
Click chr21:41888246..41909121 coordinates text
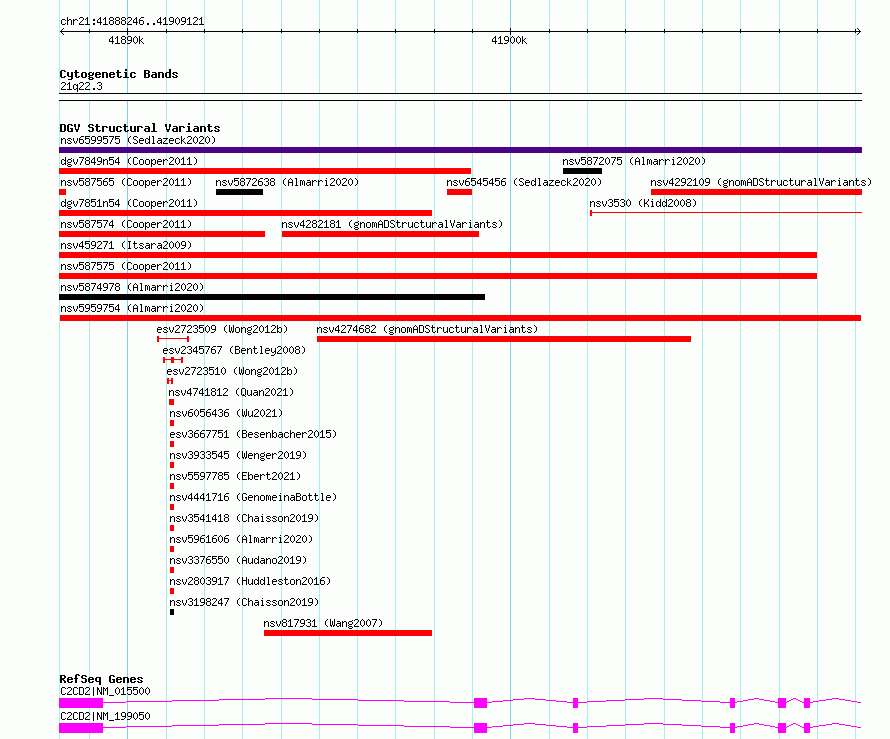tap(132, 22)
